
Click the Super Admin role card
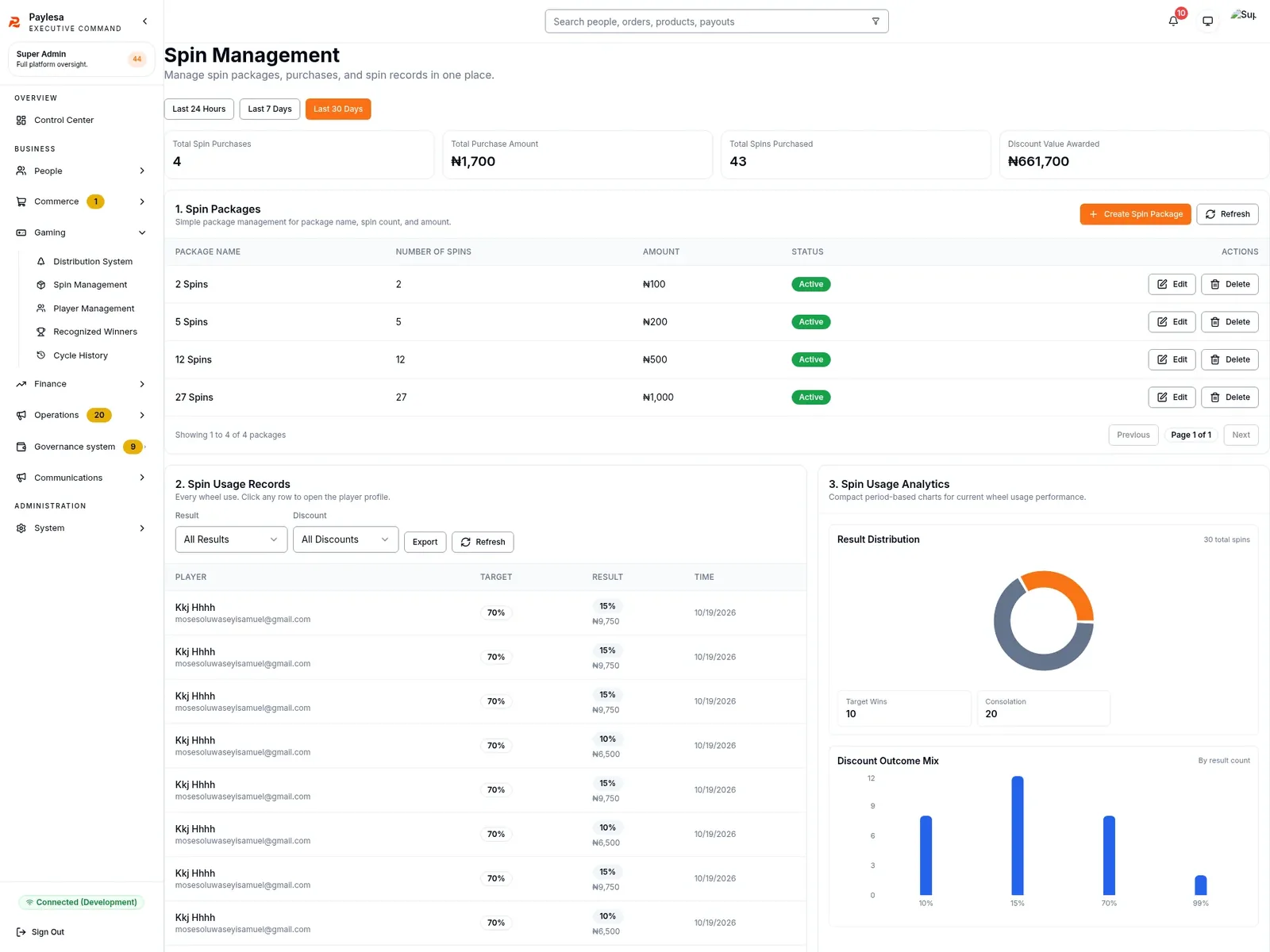pos(81,59)
